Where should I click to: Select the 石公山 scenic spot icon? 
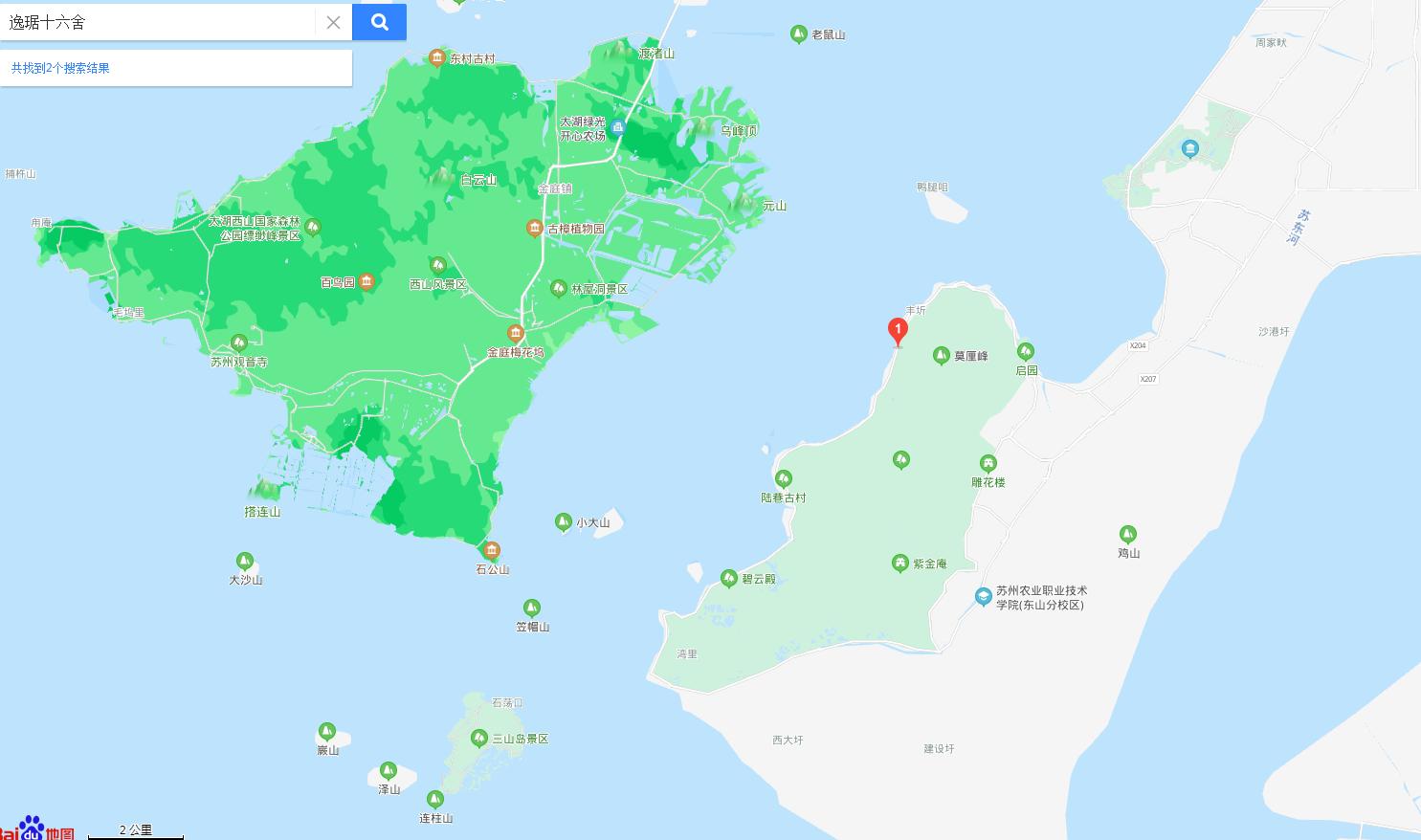click(x=492, y=551)
